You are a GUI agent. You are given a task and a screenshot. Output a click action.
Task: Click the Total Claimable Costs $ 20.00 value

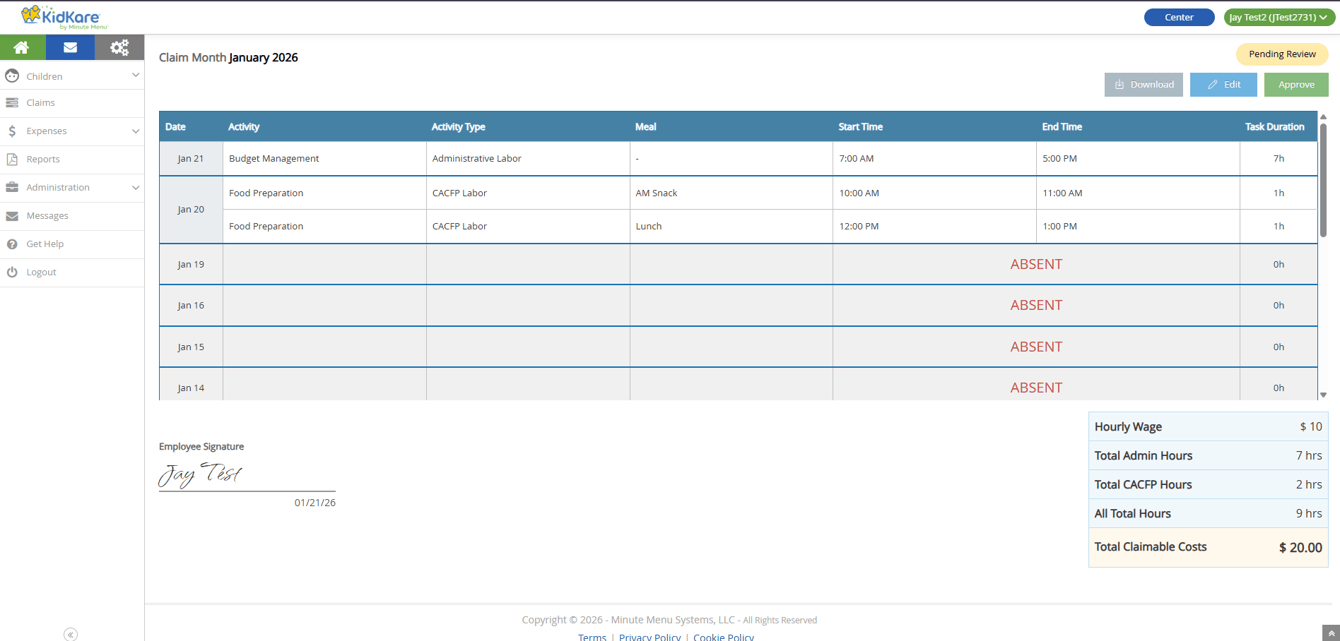pyautogui.click(x=1300, y=547)
